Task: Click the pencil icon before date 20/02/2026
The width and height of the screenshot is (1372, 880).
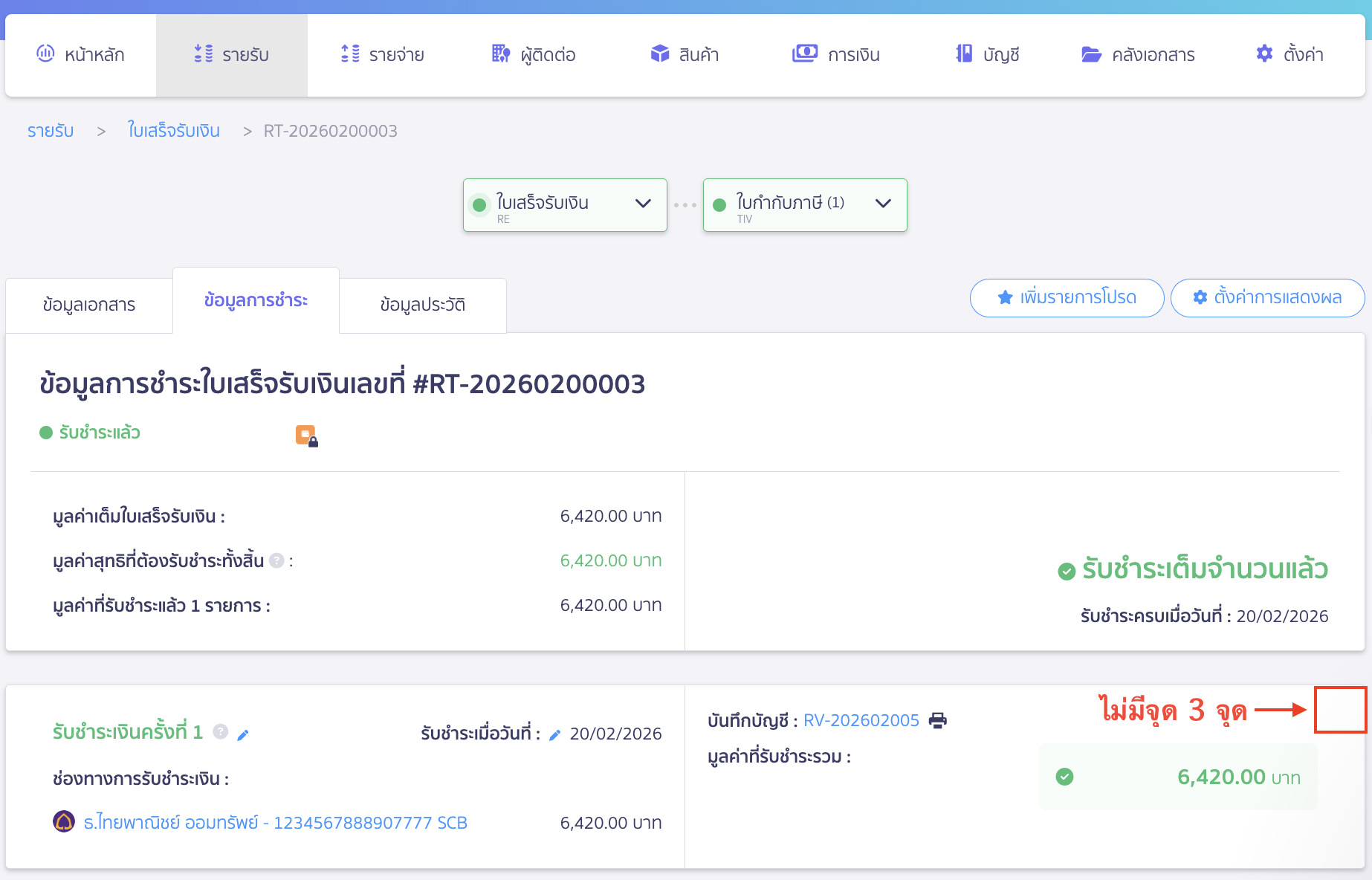Action: click(x=554, y=735)
